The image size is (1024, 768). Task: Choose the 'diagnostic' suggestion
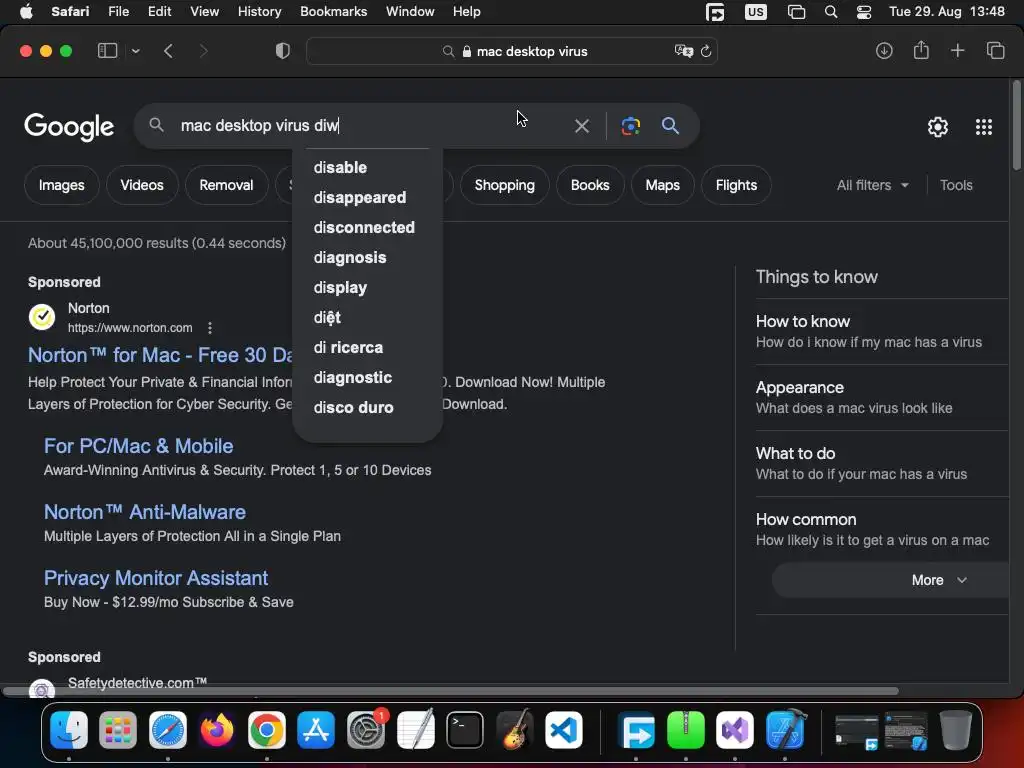[353, 377]
